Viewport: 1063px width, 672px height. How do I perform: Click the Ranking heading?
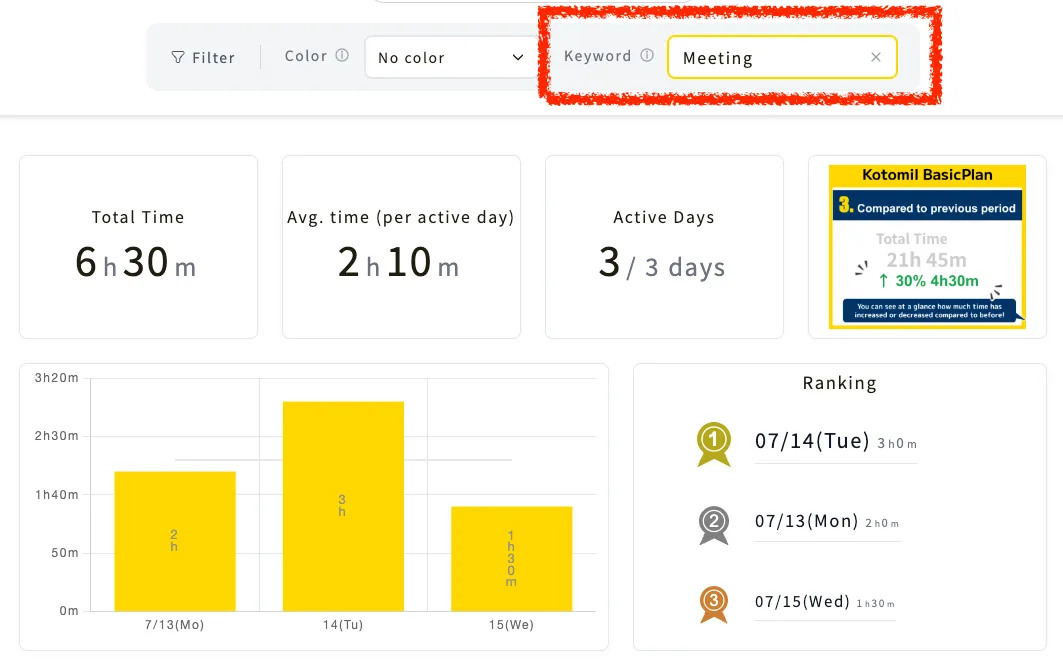839,383
